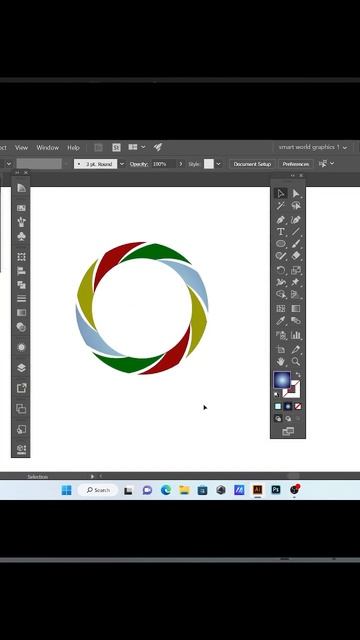Select the Rotate tool

[x=281, y=270]
